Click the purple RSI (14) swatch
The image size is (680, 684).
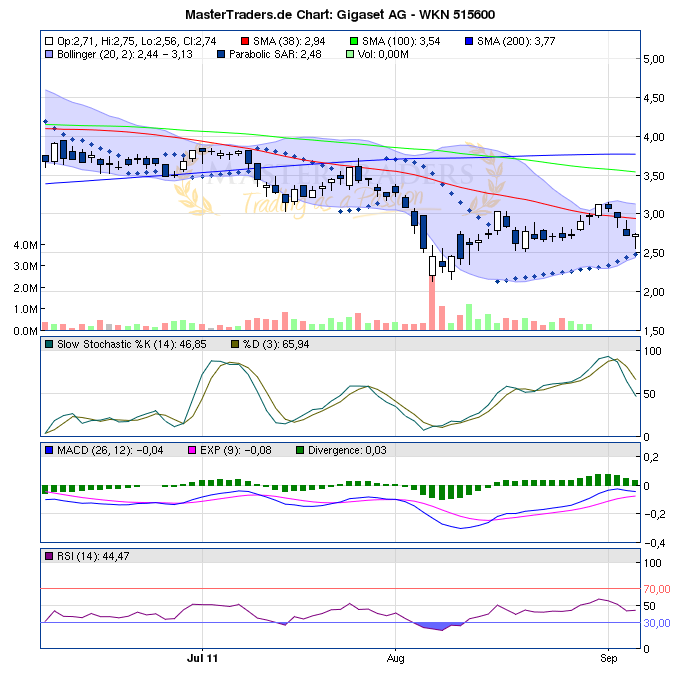click(49, 556)
